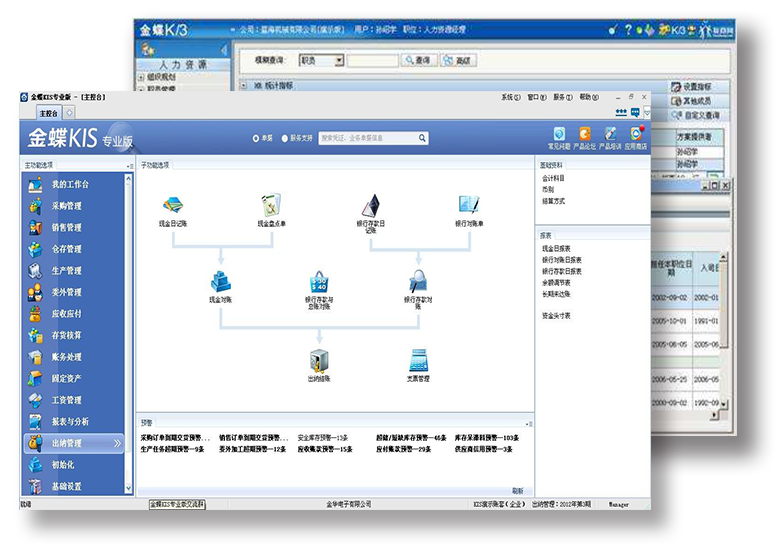Click the 查询 button in K/3 window
The image size is (783, 548).
[x=419, y=60]
